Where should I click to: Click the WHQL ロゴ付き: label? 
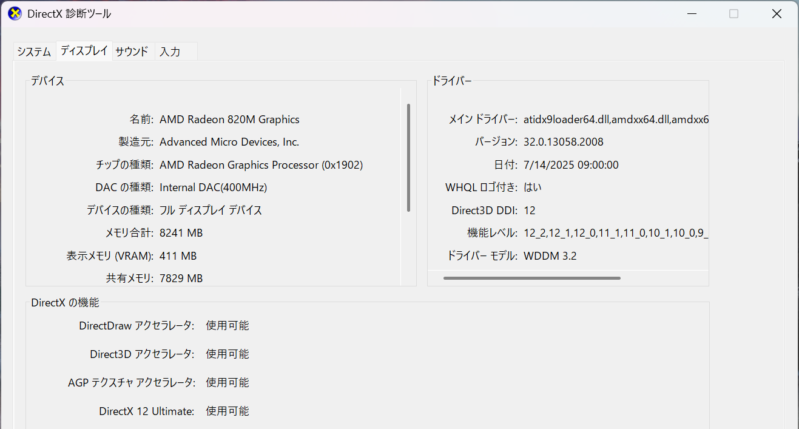(x=481, y=187)
